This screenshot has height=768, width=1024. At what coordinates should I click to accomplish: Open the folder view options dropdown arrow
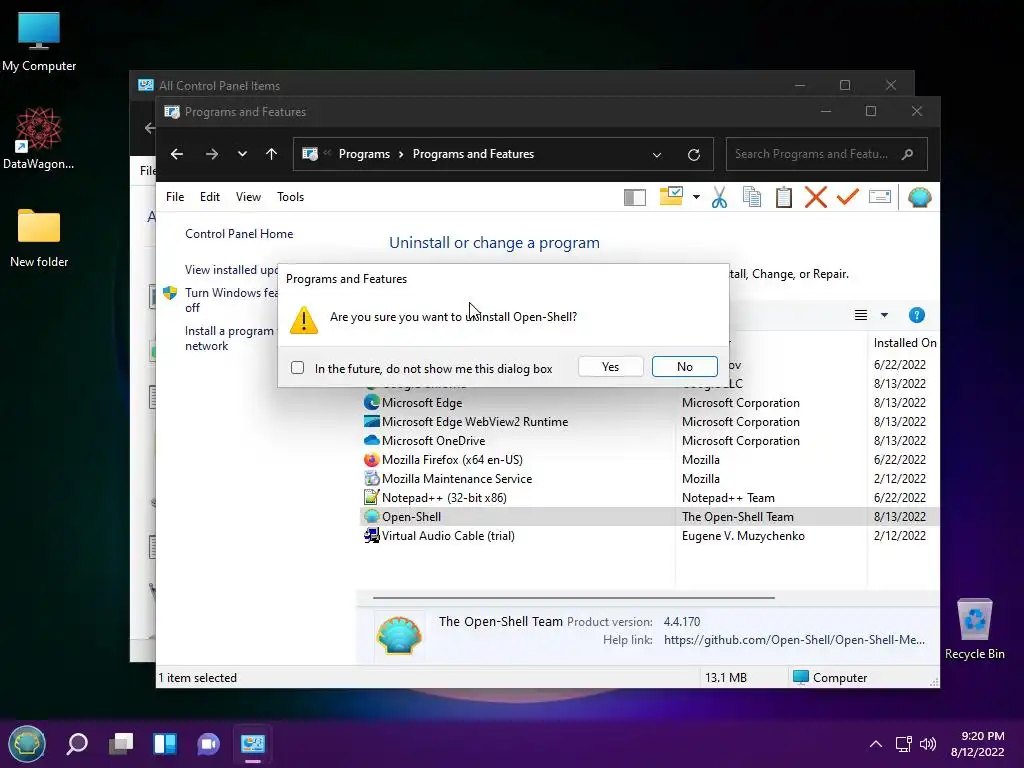(696, 197)
